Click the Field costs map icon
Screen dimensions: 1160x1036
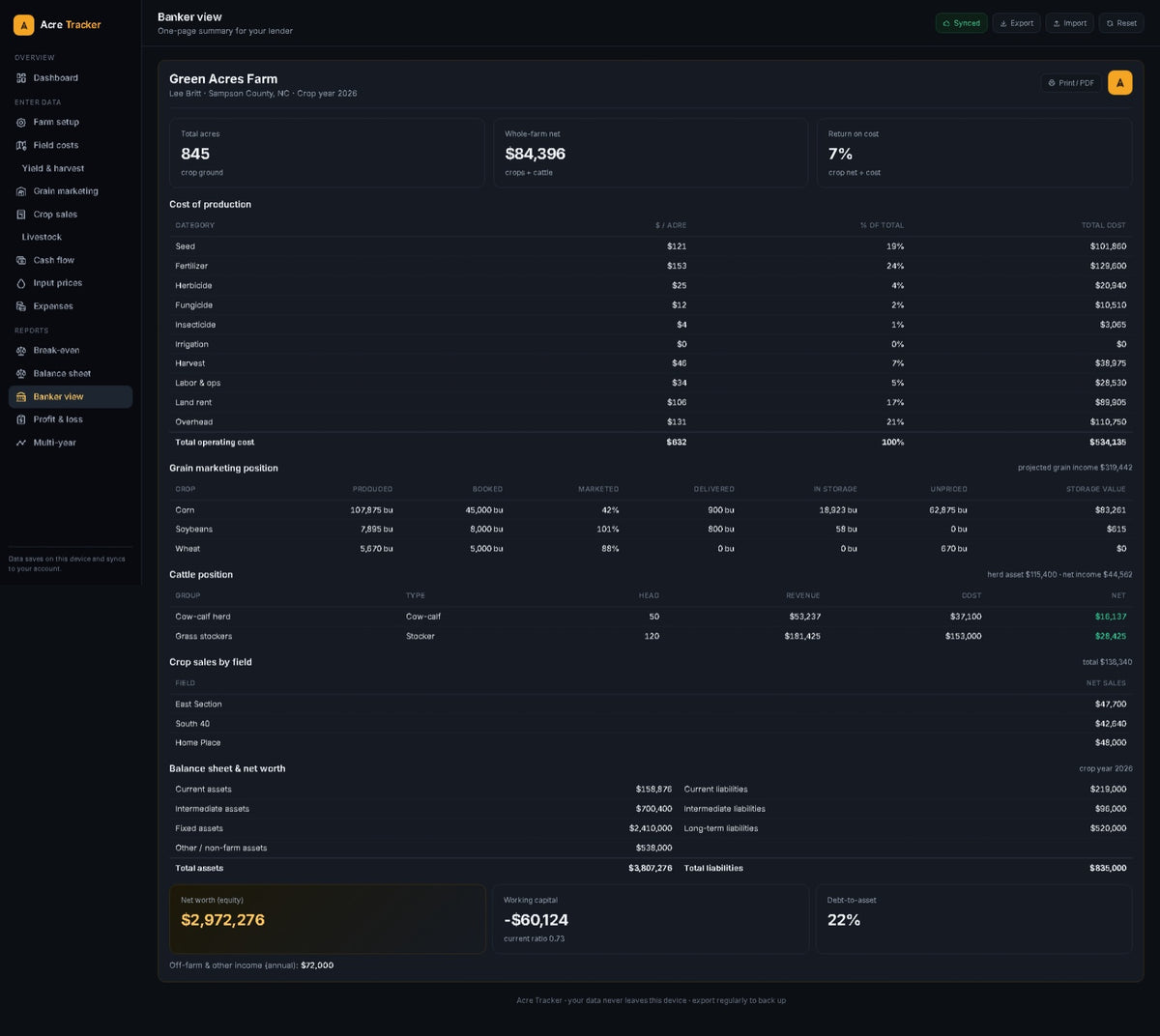21,146
